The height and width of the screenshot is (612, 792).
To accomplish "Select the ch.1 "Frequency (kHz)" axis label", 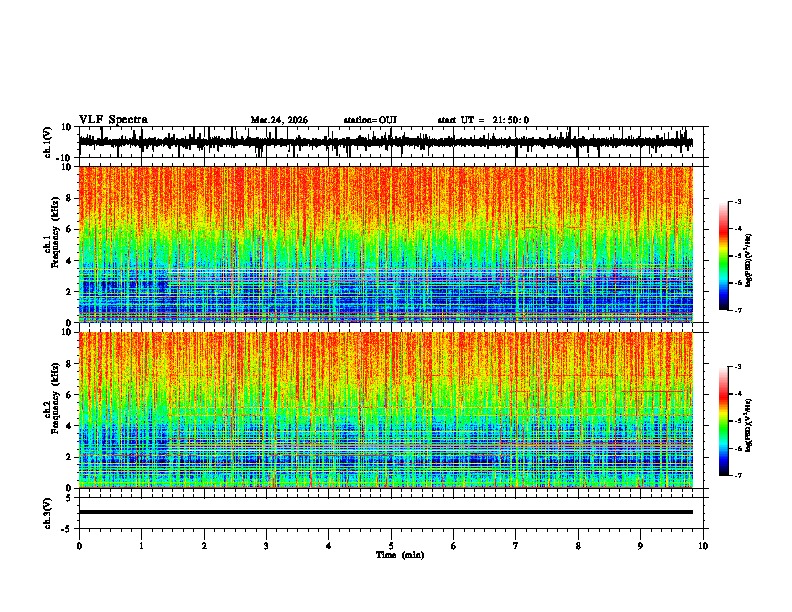I will 56,233.
